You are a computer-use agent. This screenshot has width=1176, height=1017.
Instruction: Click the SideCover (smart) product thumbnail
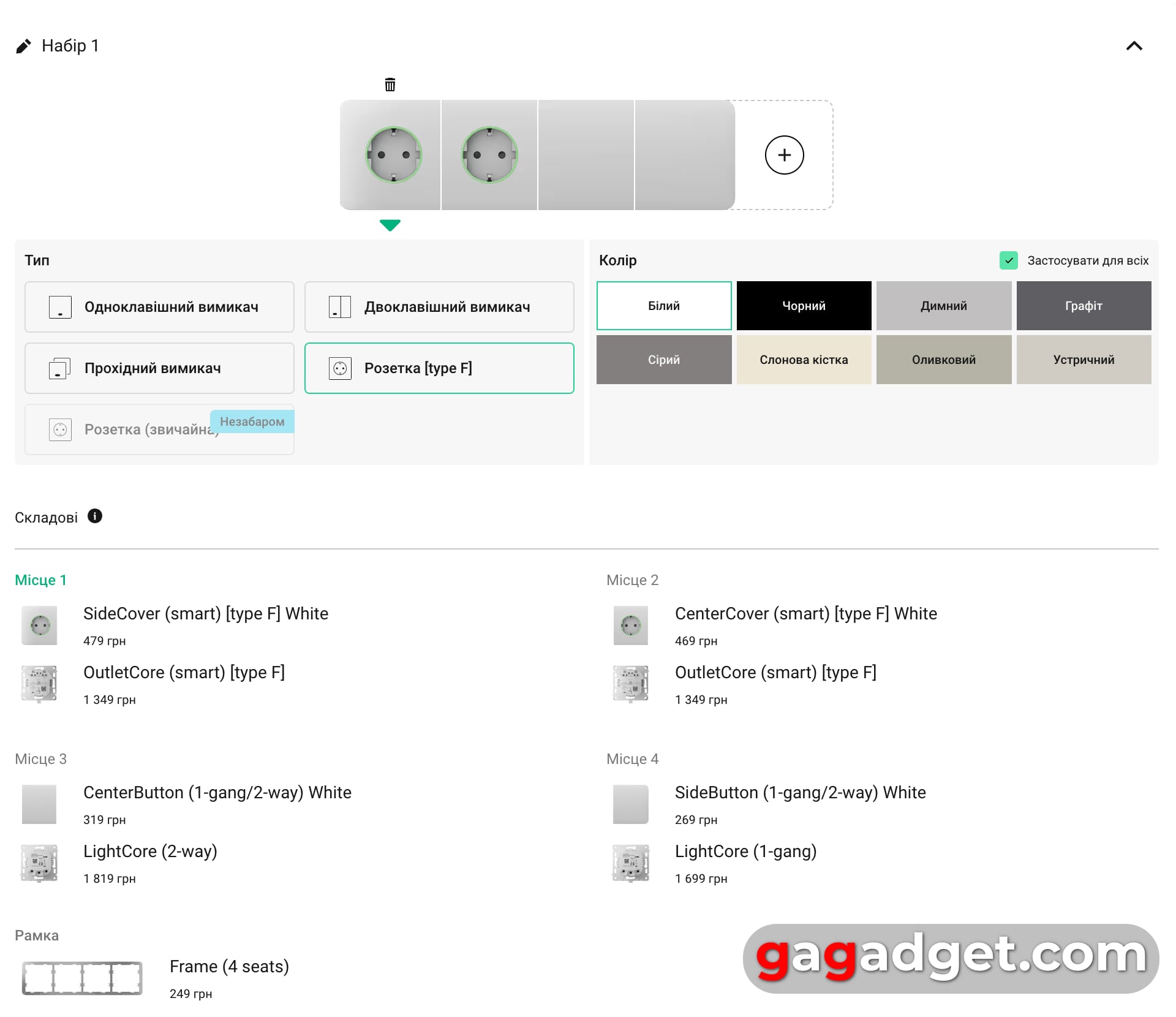click(40, 626)
